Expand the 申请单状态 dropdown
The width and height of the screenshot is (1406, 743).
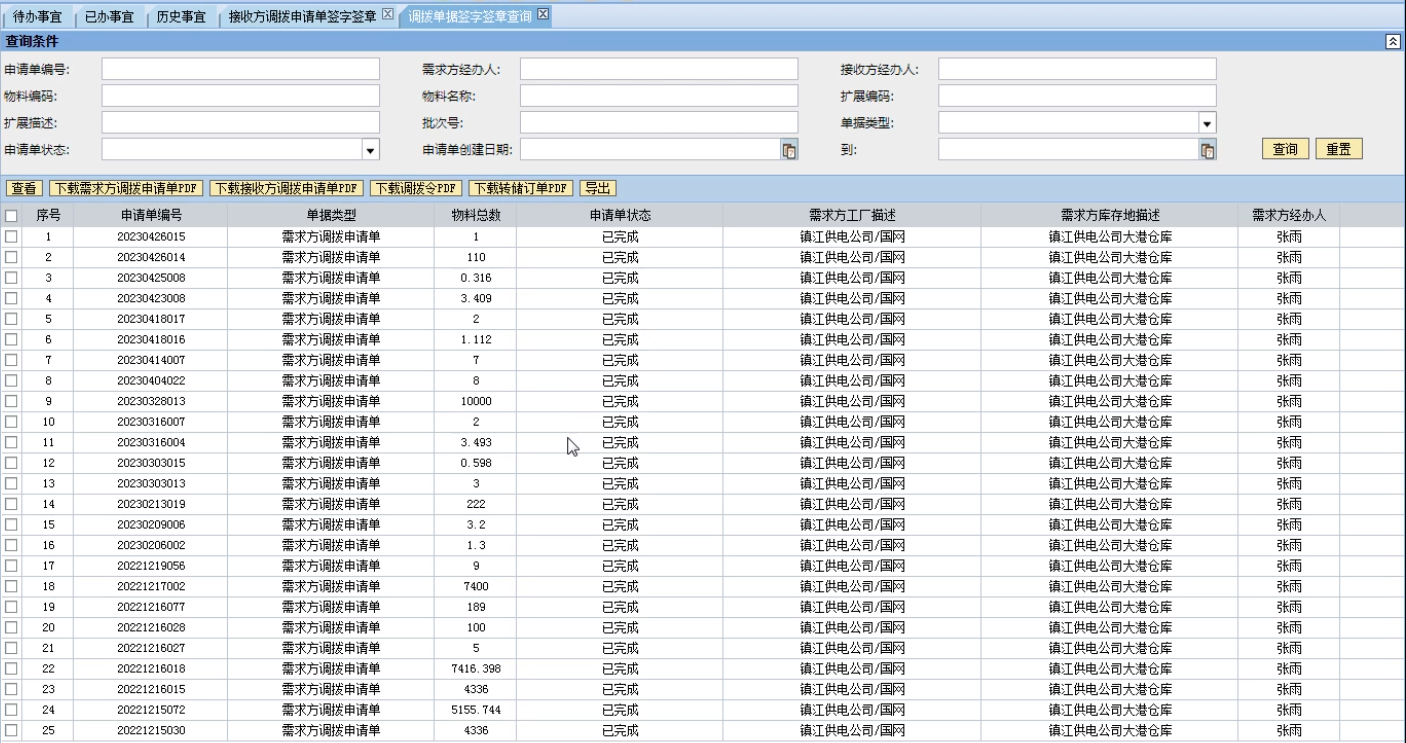click(x=371, y=150)
